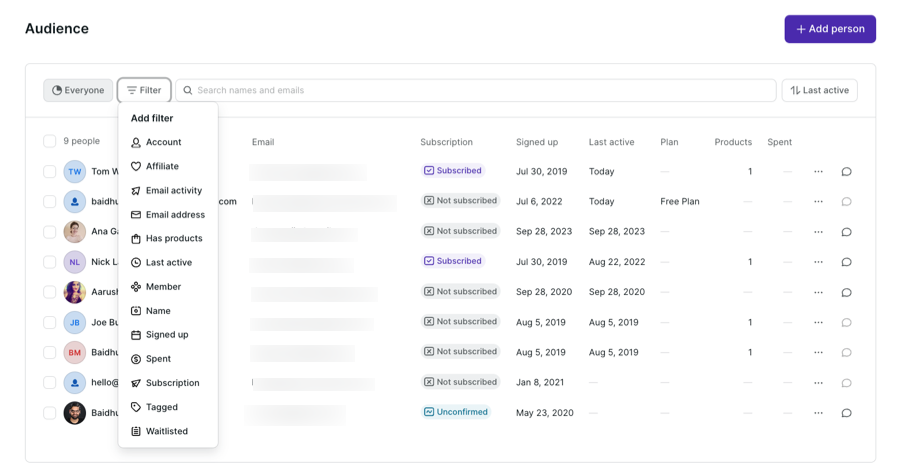900x472 pixels.
Task: Check the box for Tom's row
Action: click(x=49, y=172)
